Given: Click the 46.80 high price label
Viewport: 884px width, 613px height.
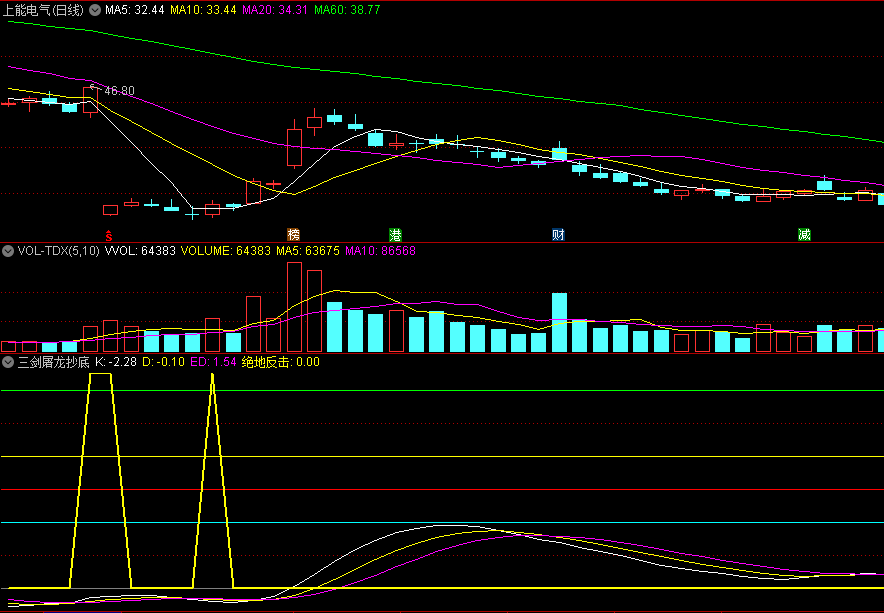Looking at the screenshot, I should 120,91.
